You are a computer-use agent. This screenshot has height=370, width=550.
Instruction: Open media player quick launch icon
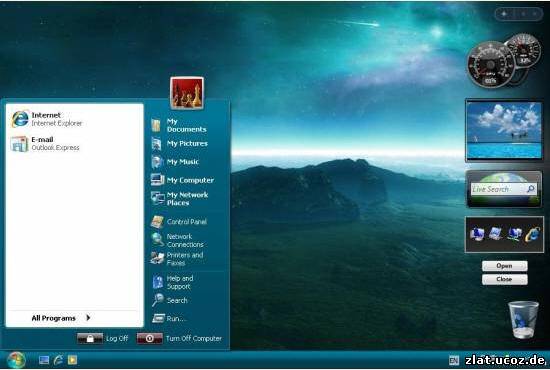[x=72, y=360]
